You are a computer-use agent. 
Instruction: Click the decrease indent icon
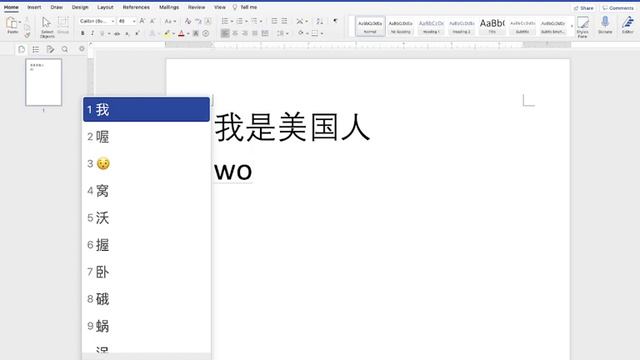[274, 21]
